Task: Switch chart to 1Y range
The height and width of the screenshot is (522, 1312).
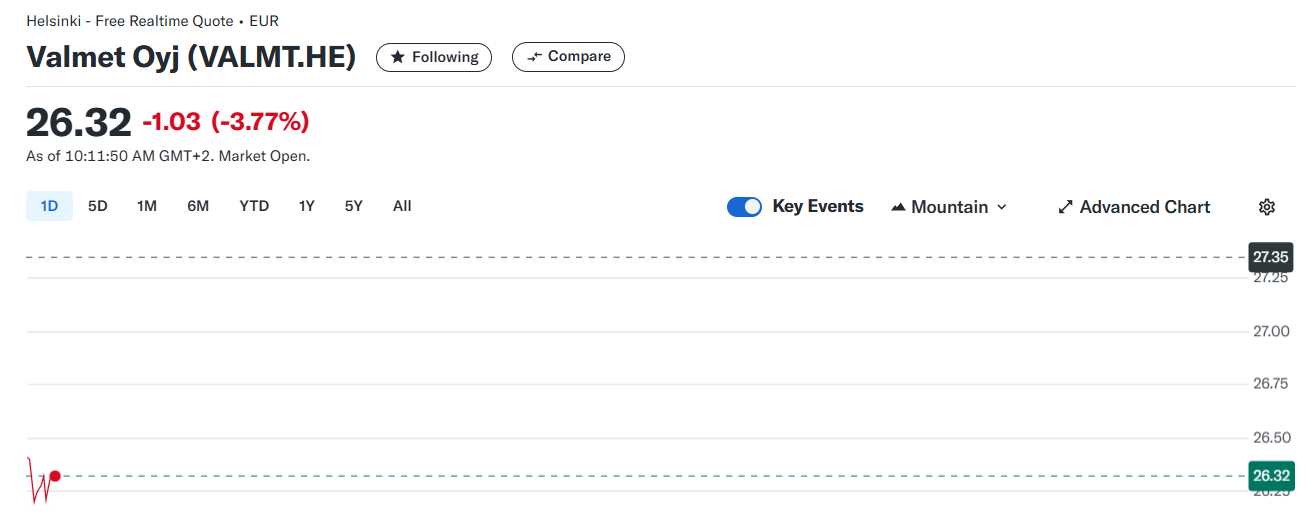Action: tap(306, 206)
